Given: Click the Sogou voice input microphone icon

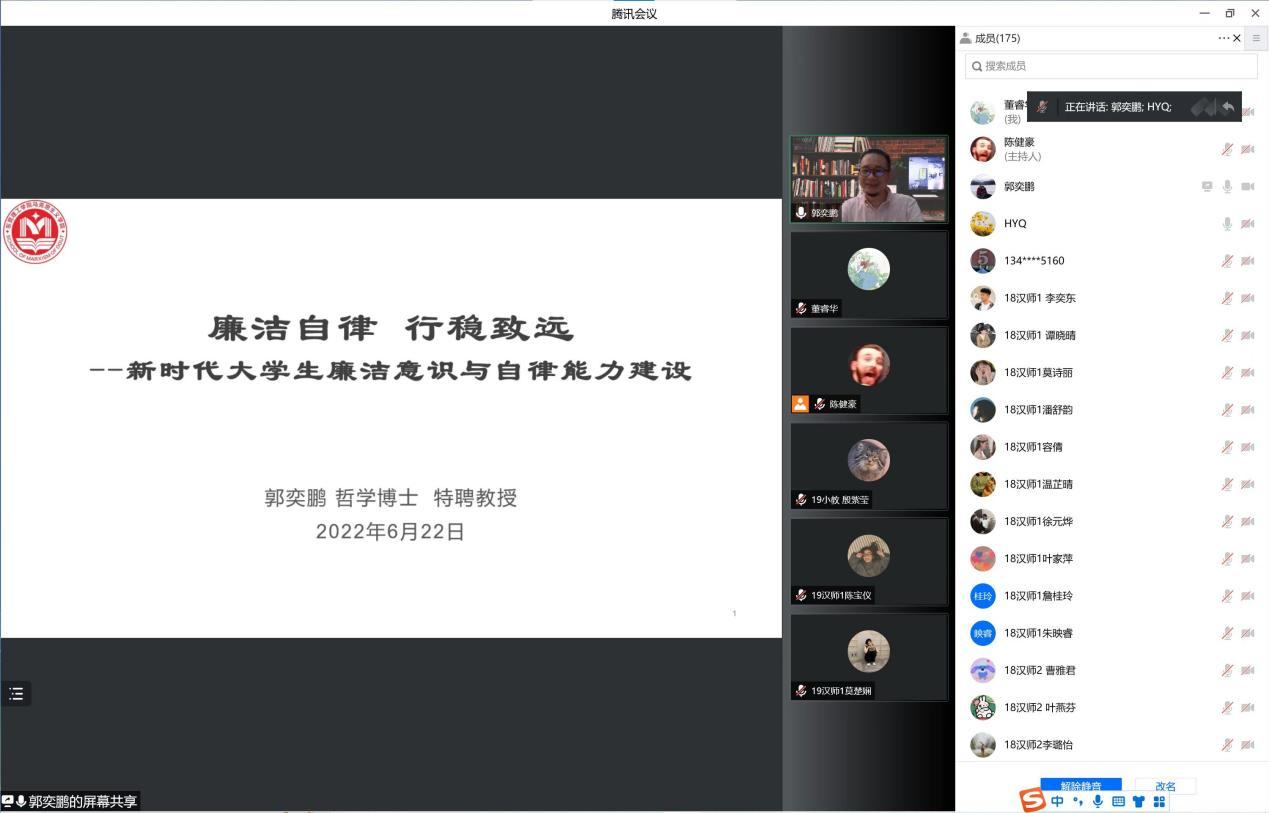Looking at the screenshot, I should [1098, 802].
